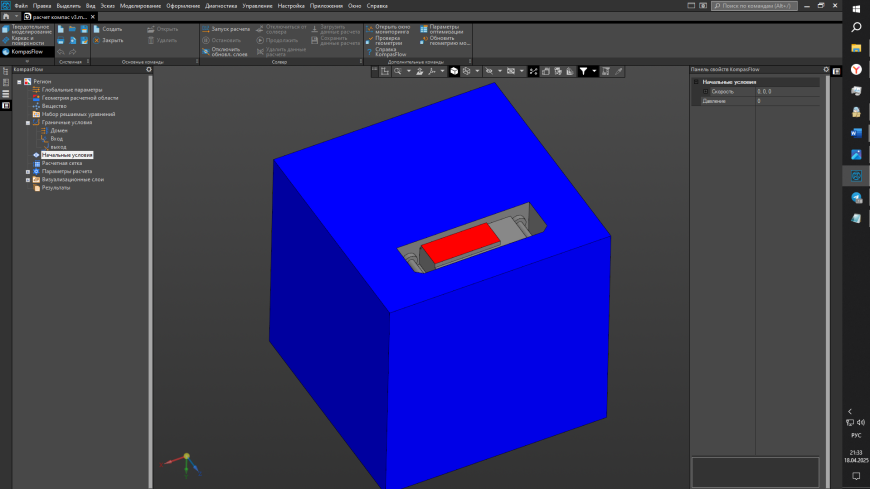
Task: Click the Отключить обновл. слоев icon
Action: tap(206, 52)
